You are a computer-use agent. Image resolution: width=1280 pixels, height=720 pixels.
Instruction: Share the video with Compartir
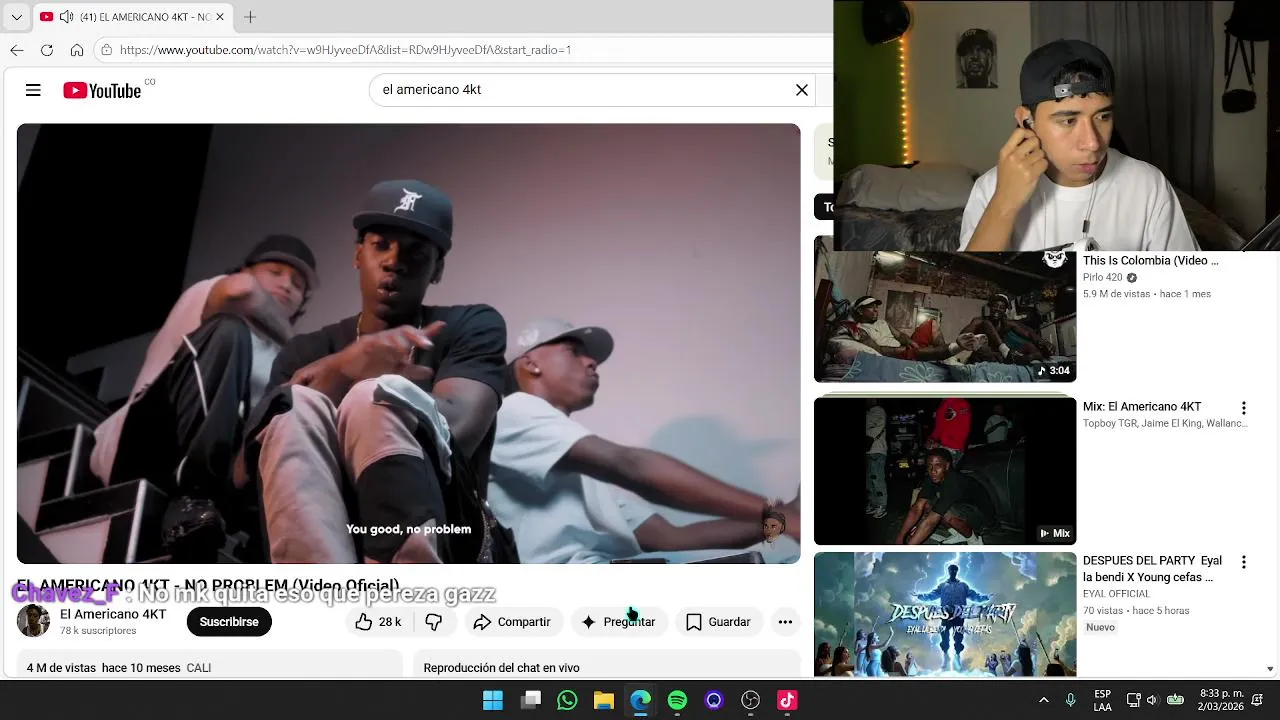point(512,622)
